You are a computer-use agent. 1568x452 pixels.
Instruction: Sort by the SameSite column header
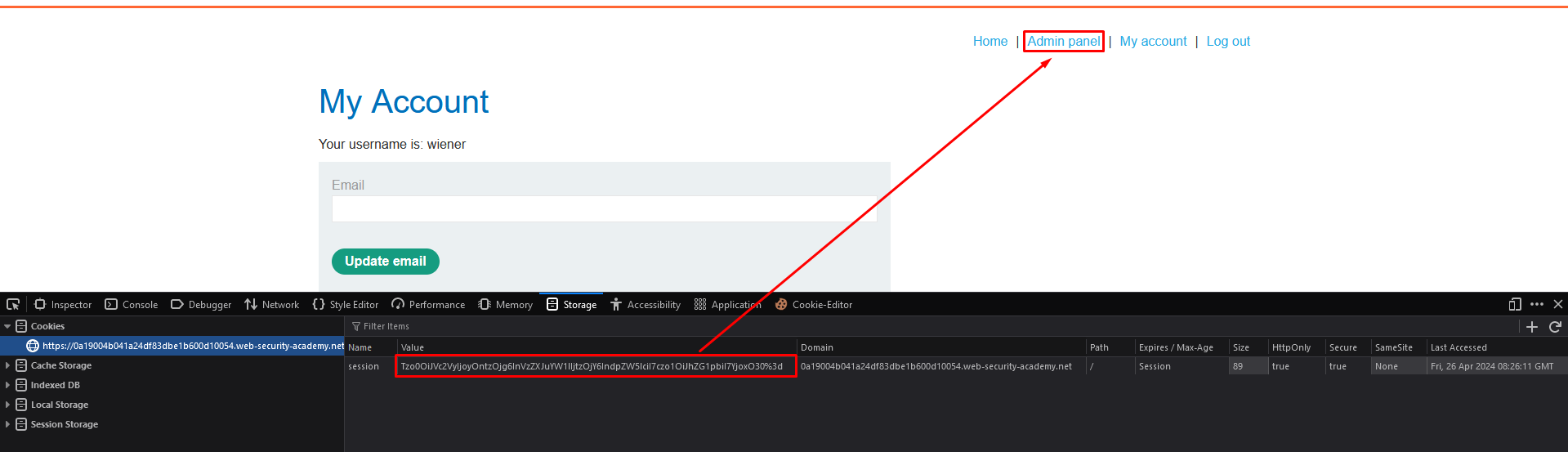(1399, 347)
